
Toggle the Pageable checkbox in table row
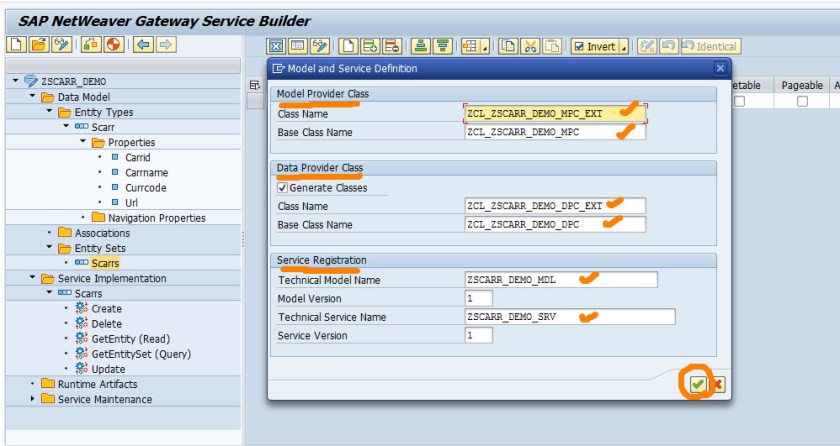tap(802, 101)
